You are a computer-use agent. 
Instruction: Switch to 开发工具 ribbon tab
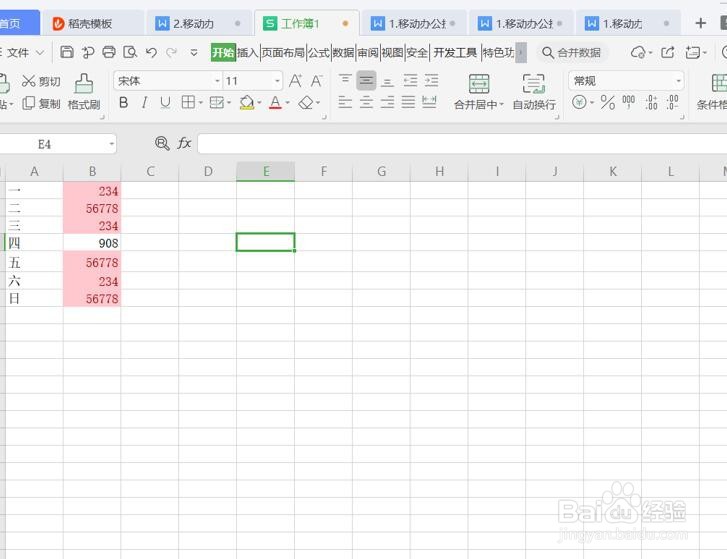tap(455, 52)
